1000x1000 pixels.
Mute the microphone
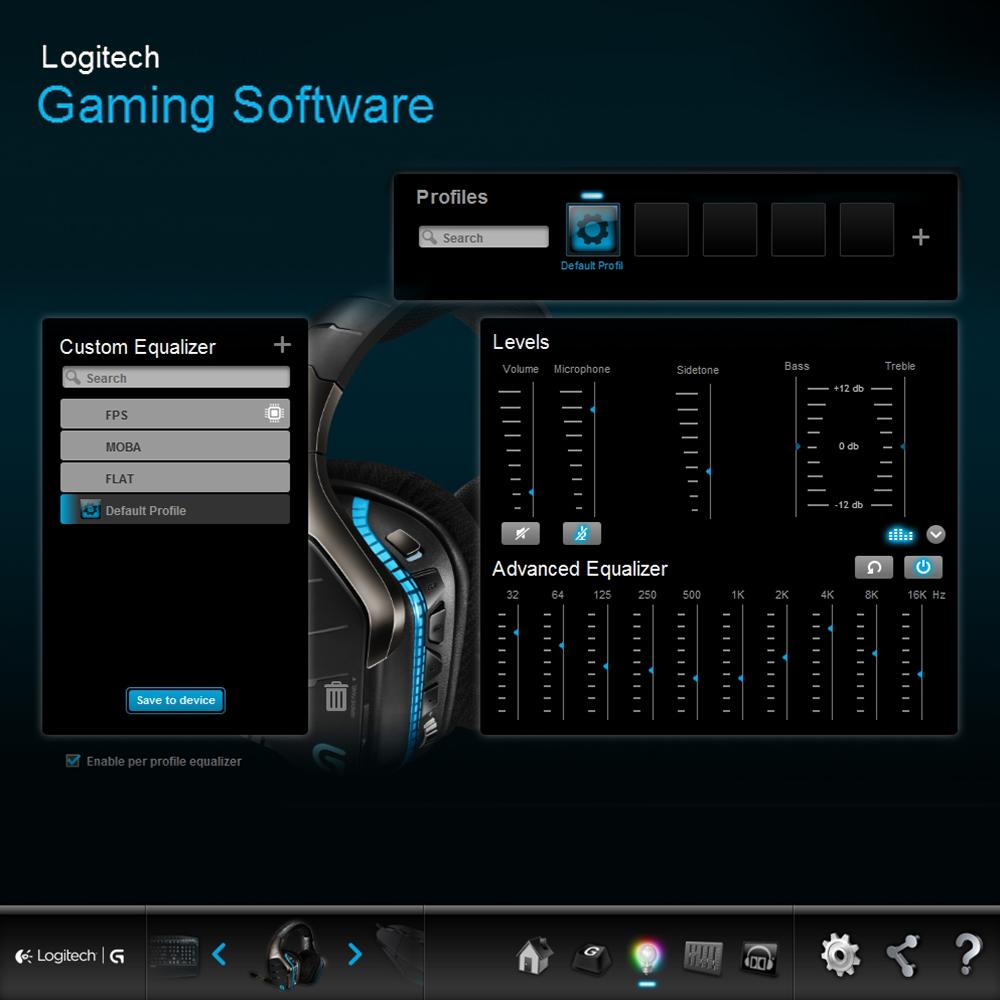[581, 534]
